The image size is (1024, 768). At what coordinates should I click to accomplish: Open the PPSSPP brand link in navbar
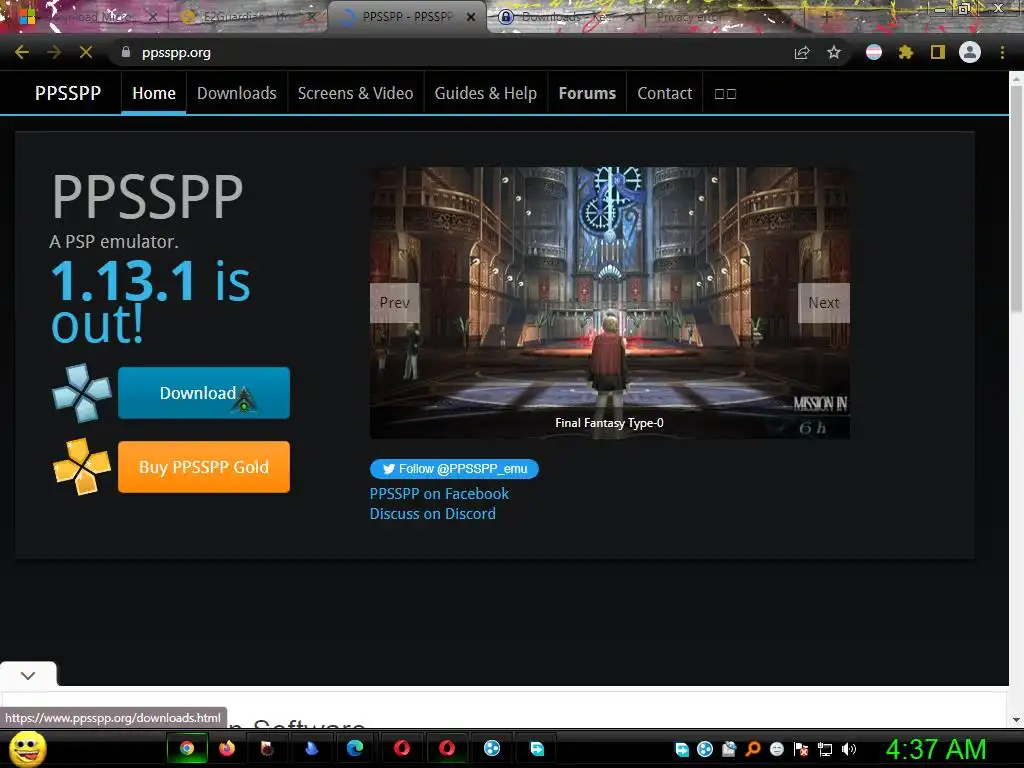(x=68, y=93)
